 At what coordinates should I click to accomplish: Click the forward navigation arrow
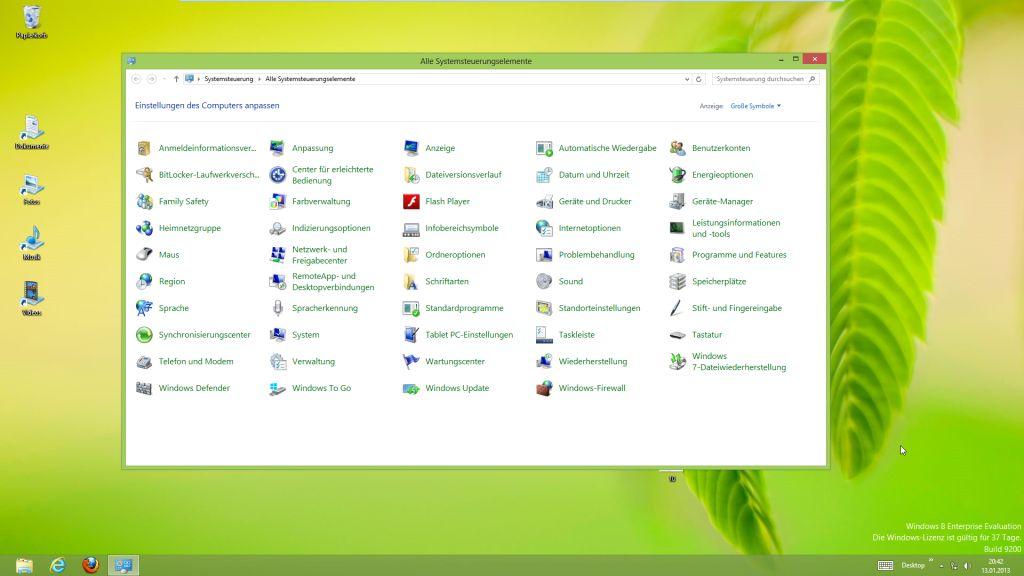point(152,79)
